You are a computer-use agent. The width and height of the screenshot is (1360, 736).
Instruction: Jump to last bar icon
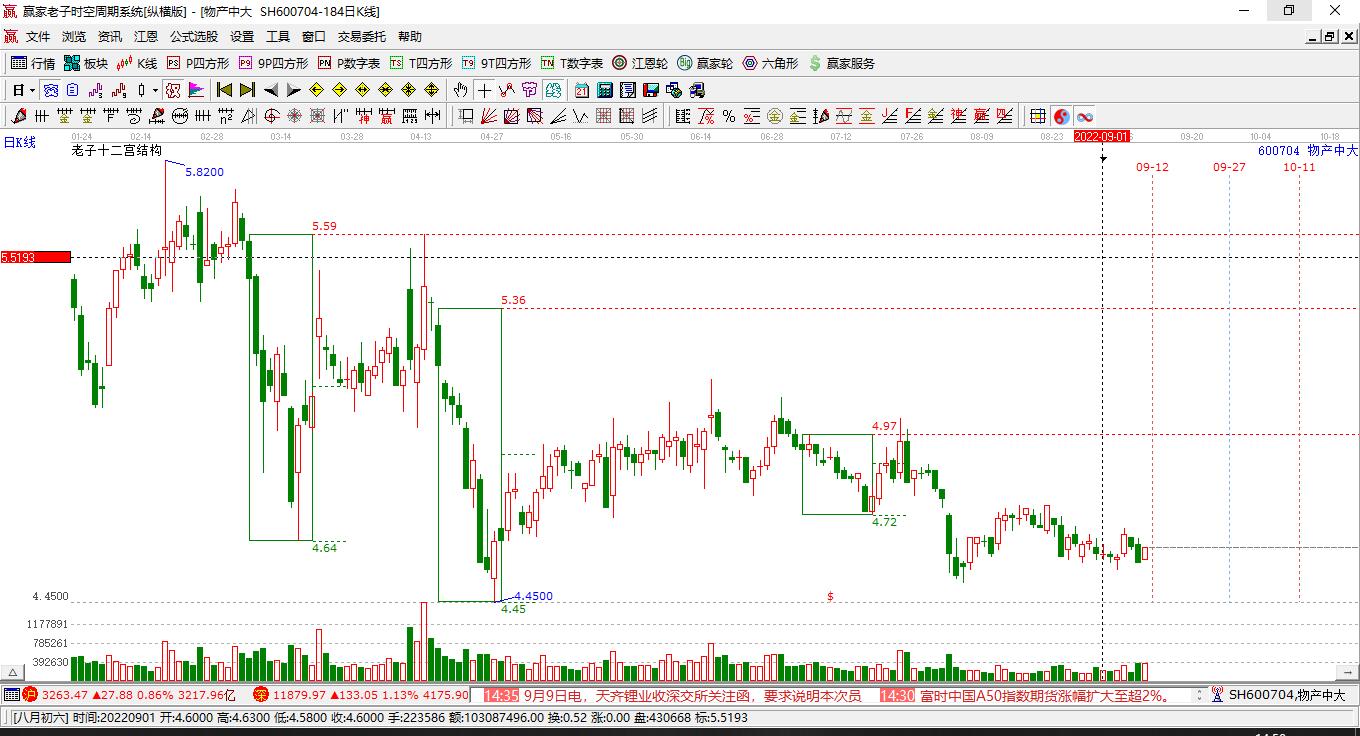point(247,90)
